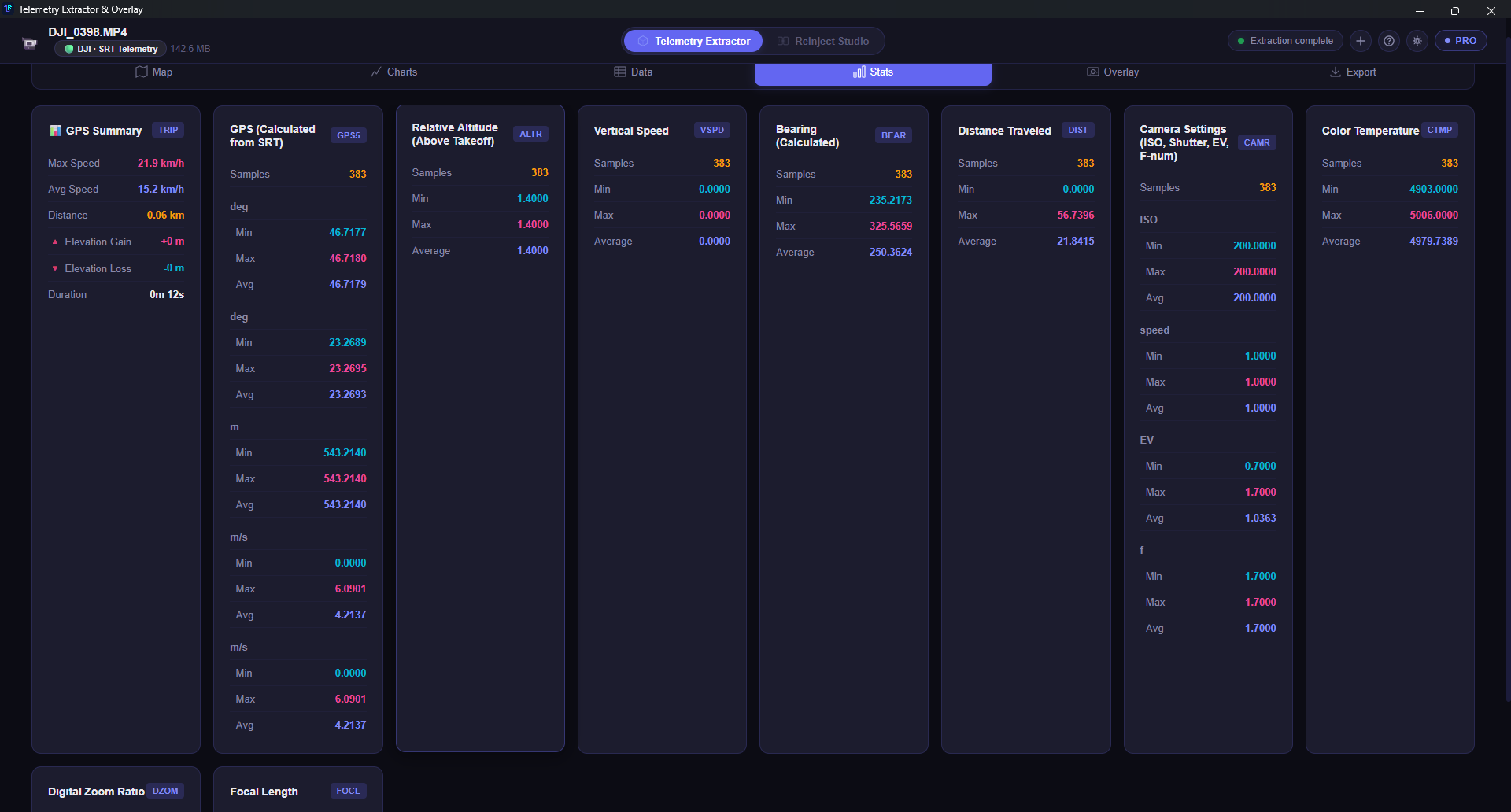Viewport: 1511px width, 812px height.
Task: Click the Extraction complete status badge
Action: (1284, 40)
